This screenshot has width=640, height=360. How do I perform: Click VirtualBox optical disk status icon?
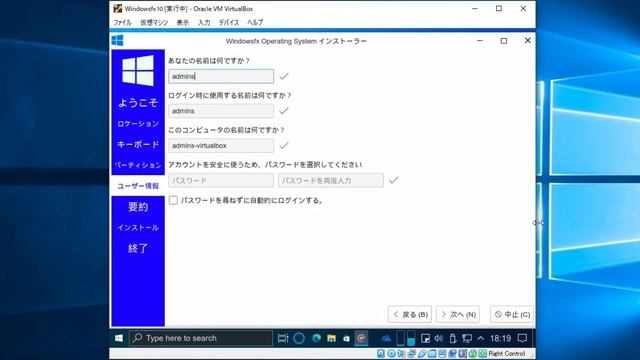pos(391,353)
